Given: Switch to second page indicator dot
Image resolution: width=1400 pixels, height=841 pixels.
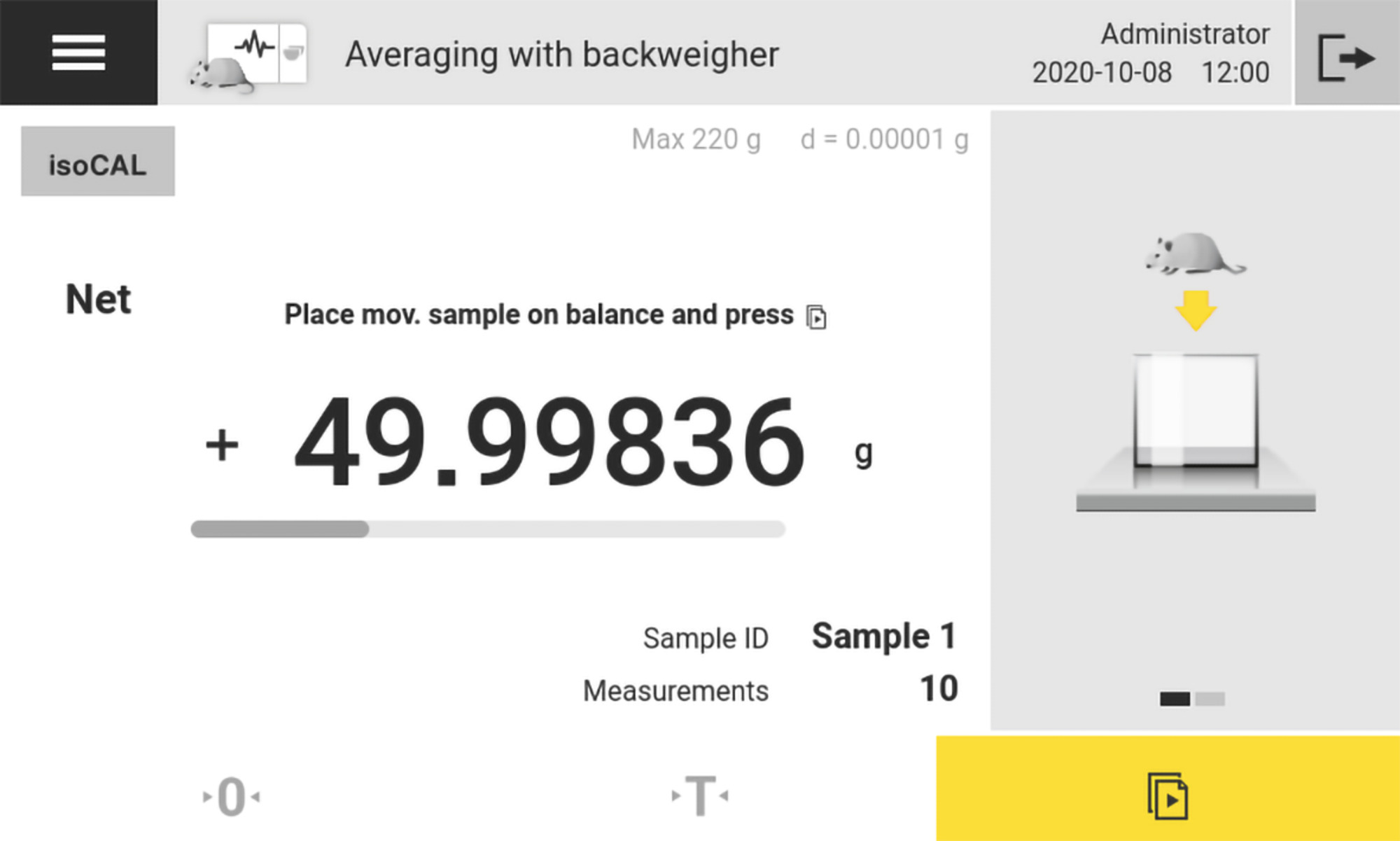Looking at the screenshot, I should 1210,698.
